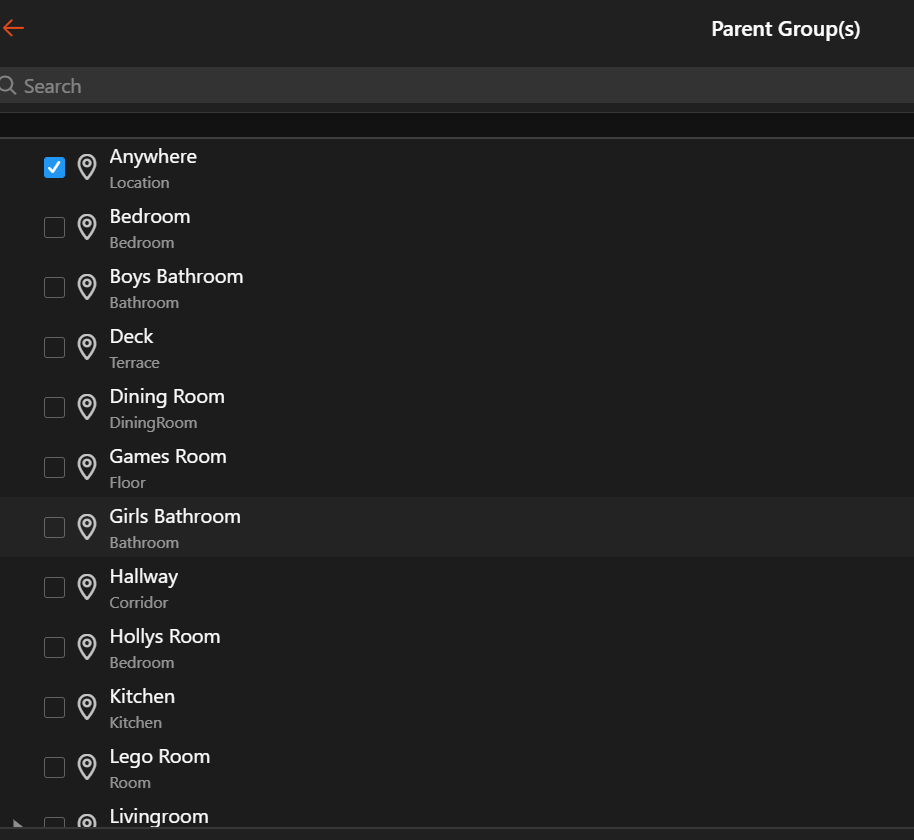The width and height of the screenshot is (914, 840).
Task: Uncheck the Anywhere location checkbox
Action: (x=55, y=167)
